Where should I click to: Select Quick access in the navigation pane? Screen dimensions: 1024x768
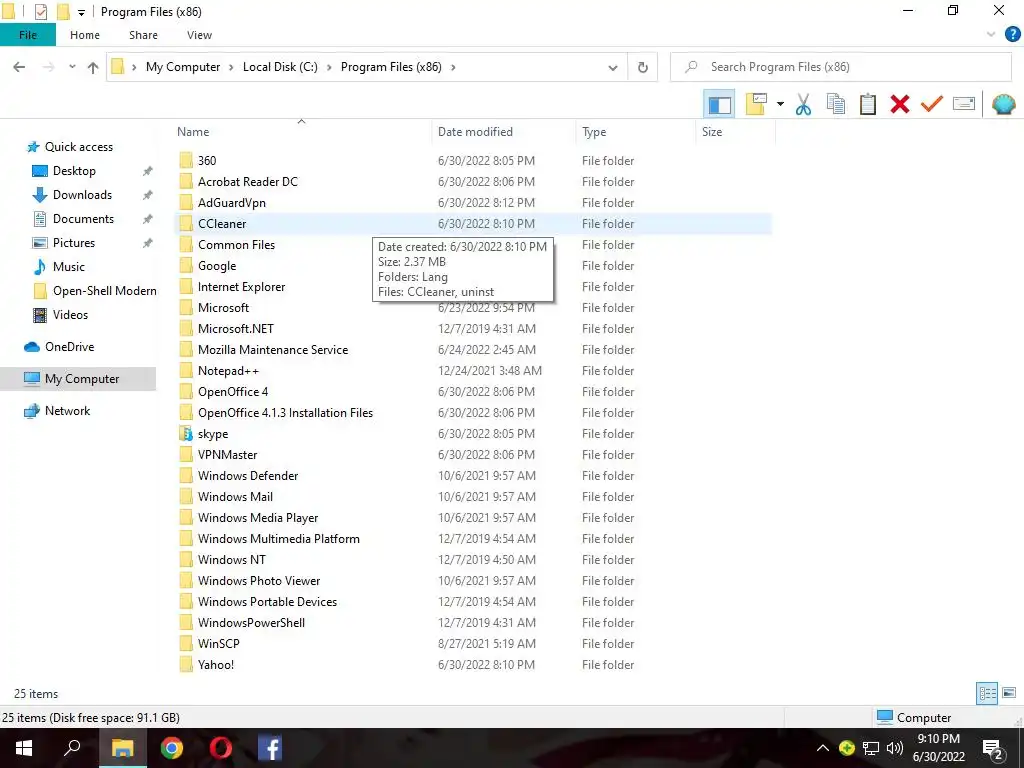point(78,147)
